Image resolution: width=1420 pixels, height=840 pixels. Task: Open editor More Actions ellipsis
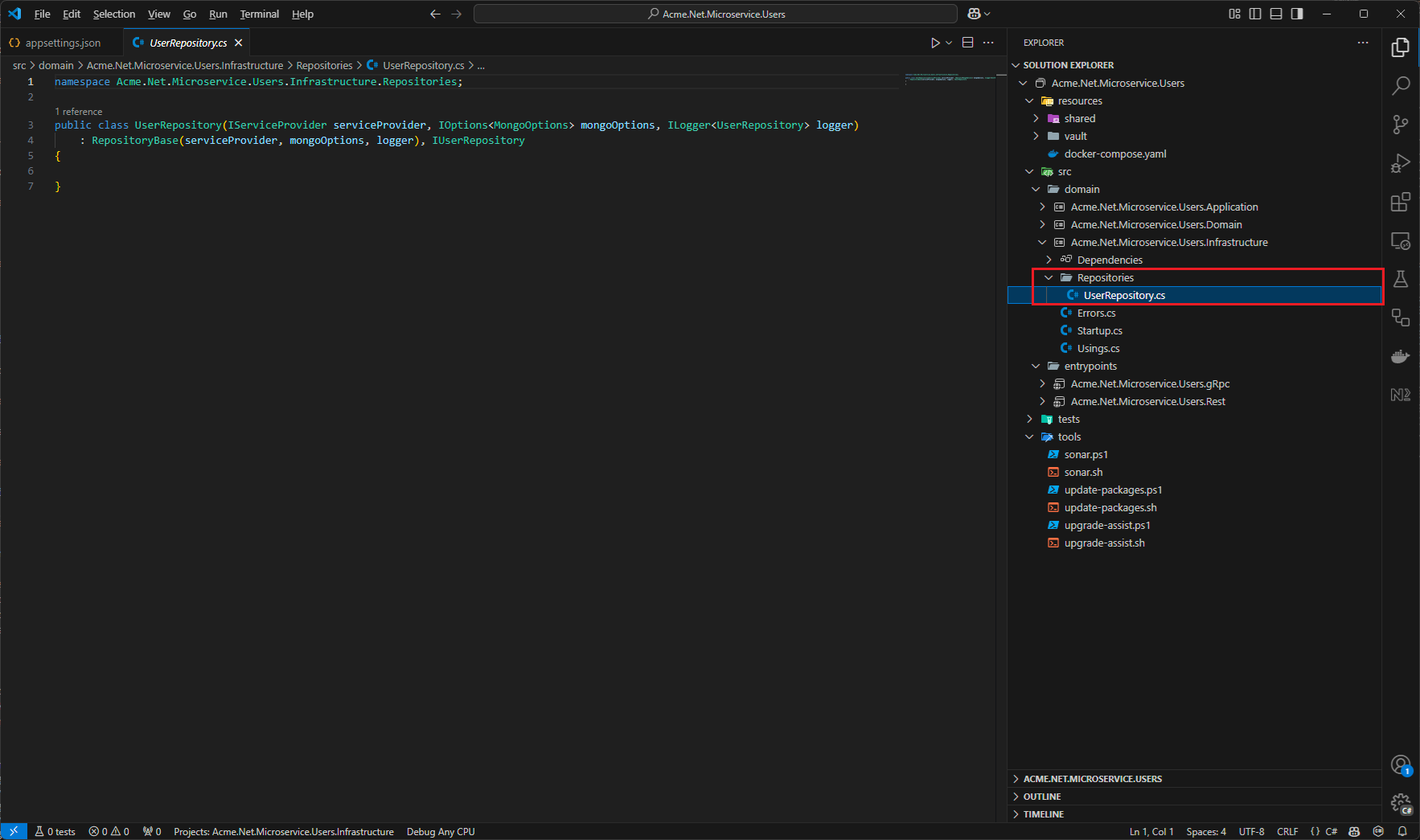click(x=988, y=43)
